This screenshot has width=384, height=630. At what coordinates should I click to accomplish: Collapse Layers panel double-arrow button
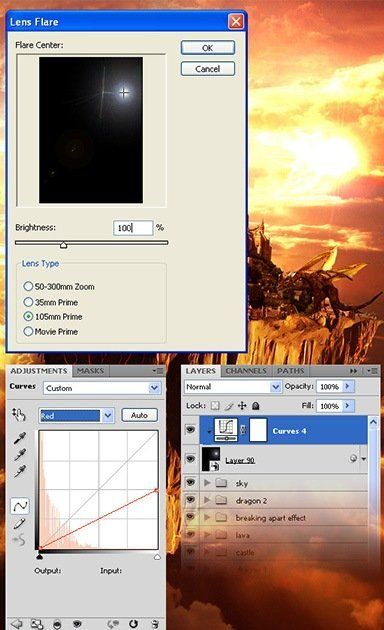pyautogui.click(x=354, y=371)
